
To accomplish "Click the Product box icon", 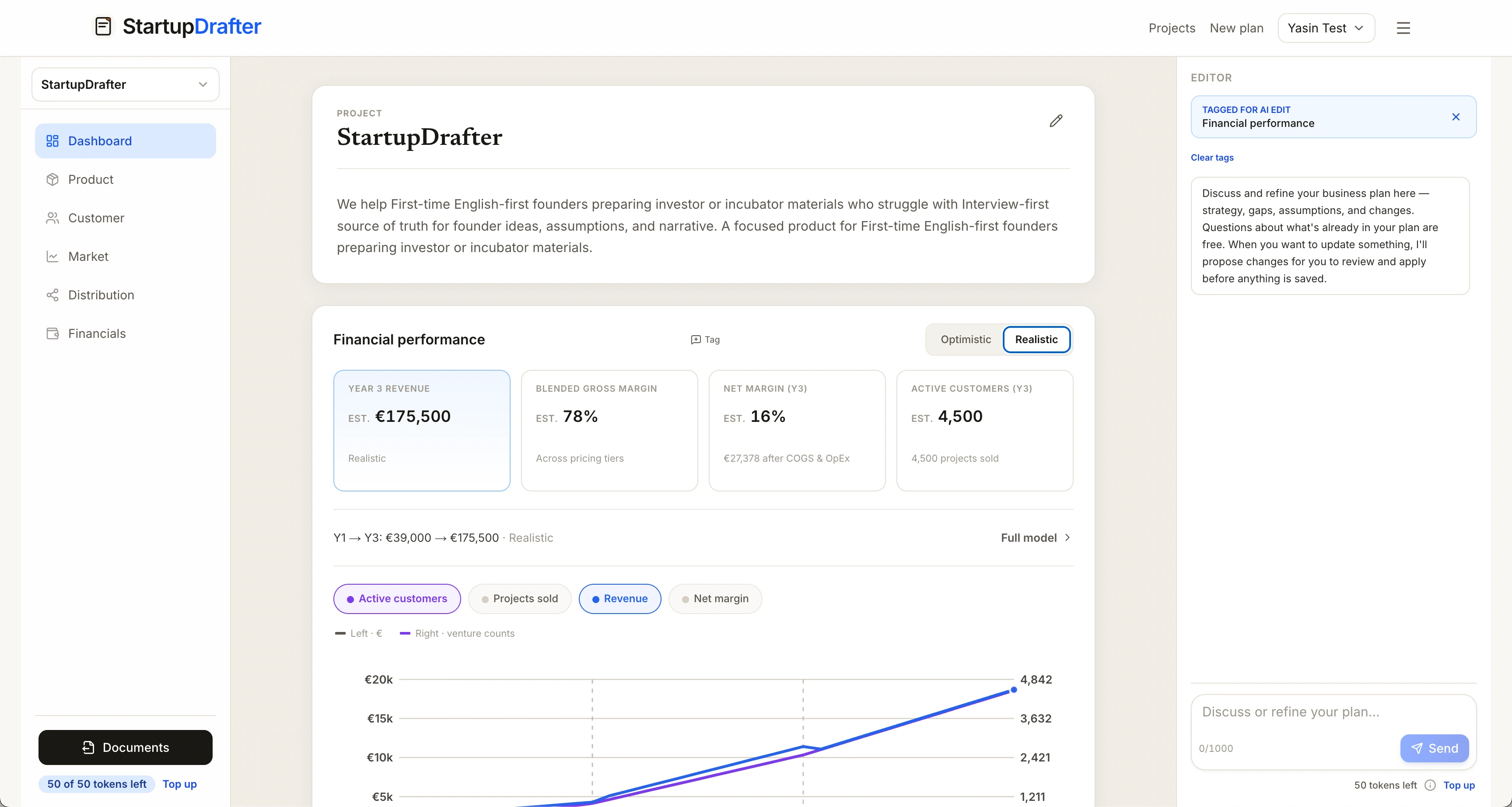I will point(52,180).
